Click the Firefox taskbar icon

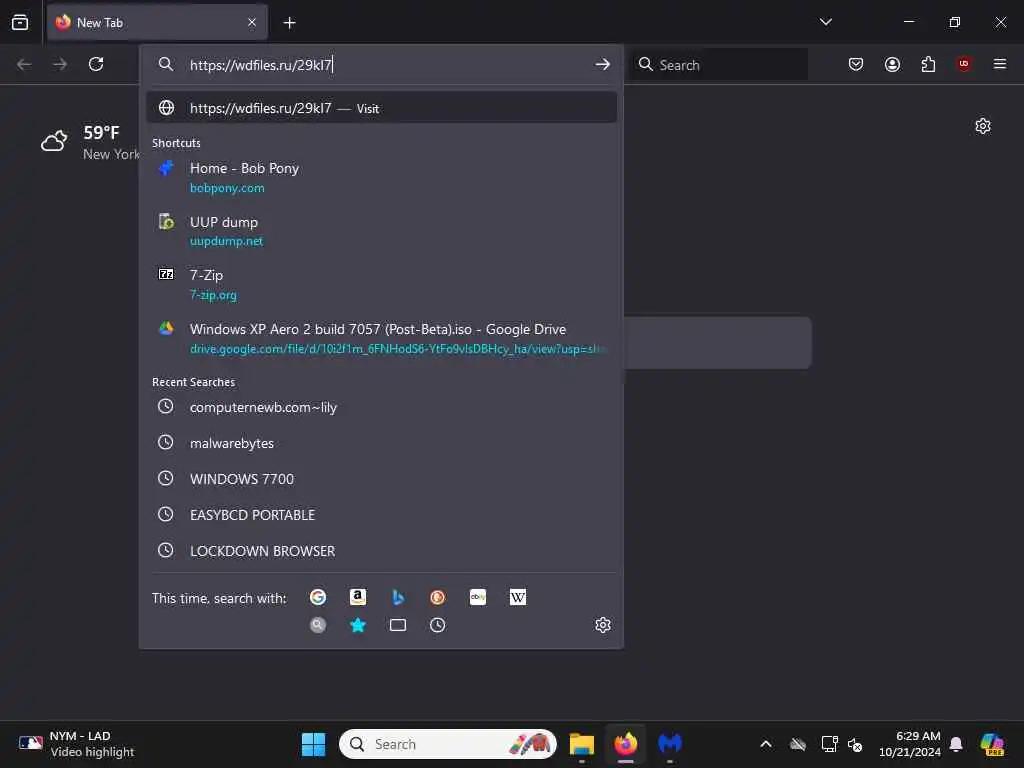pyautogui.click(x=626, y=744)
